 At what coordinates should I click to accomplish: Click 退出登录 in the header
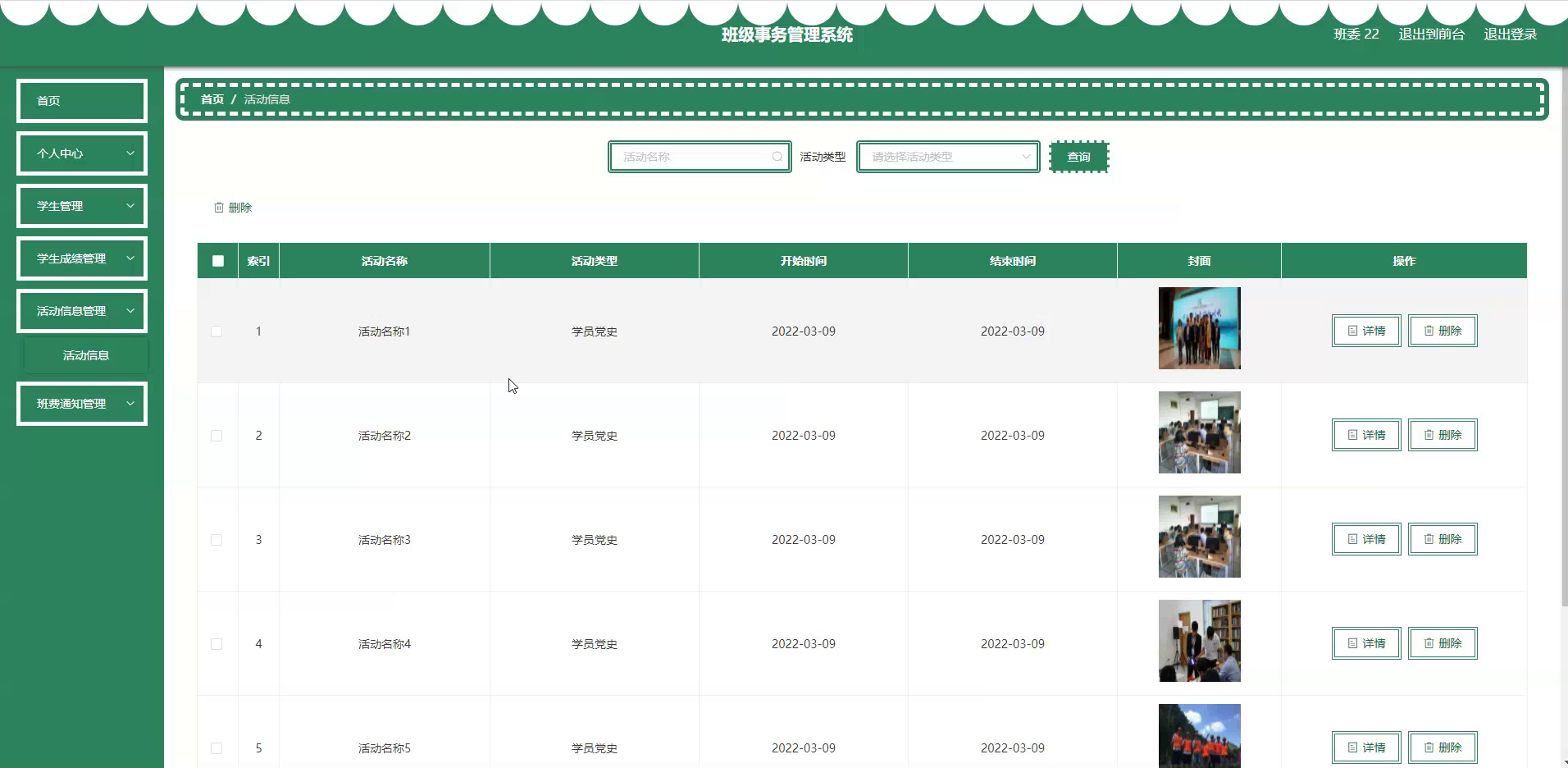tap(1510, 34)
